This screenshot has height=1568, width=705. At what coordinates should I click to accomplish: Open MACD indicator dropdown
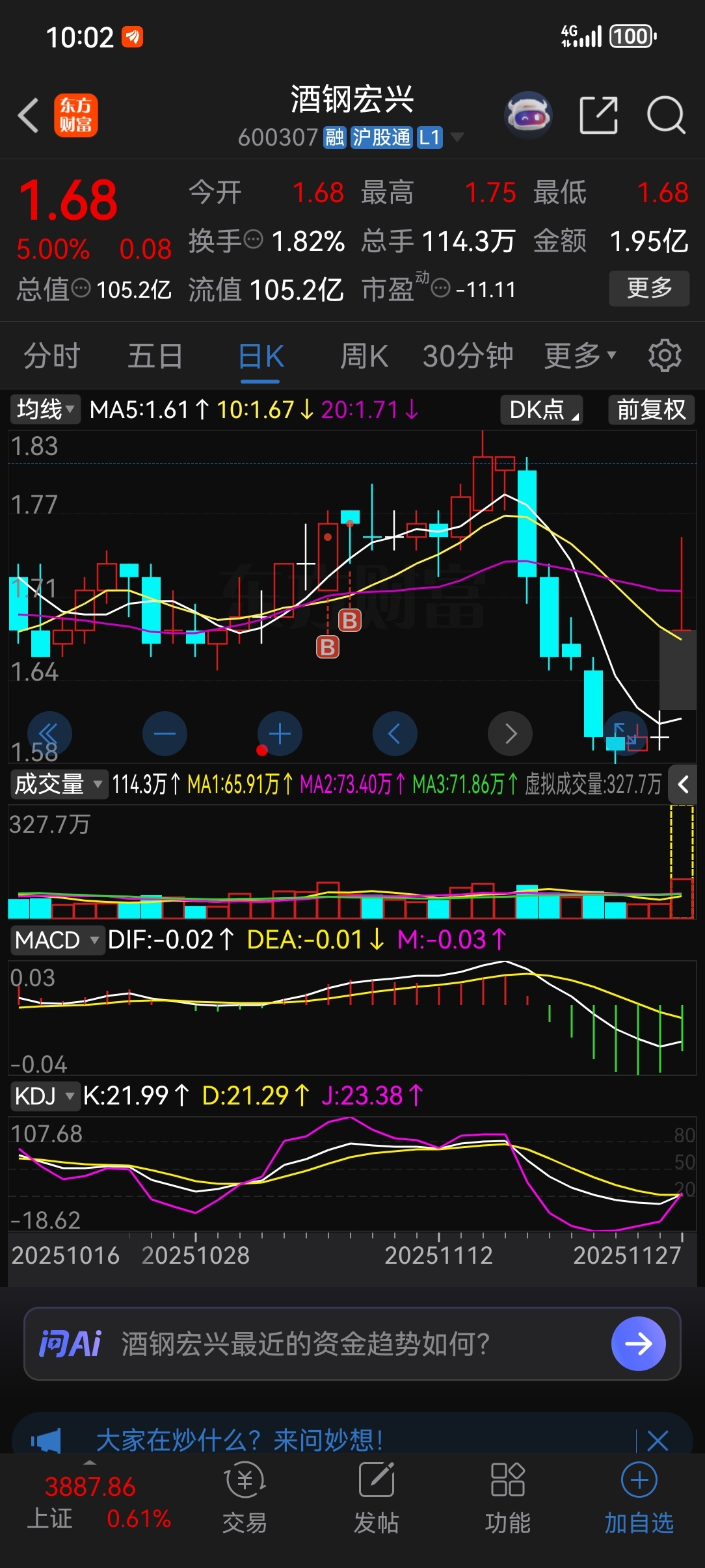coord(57,940)
